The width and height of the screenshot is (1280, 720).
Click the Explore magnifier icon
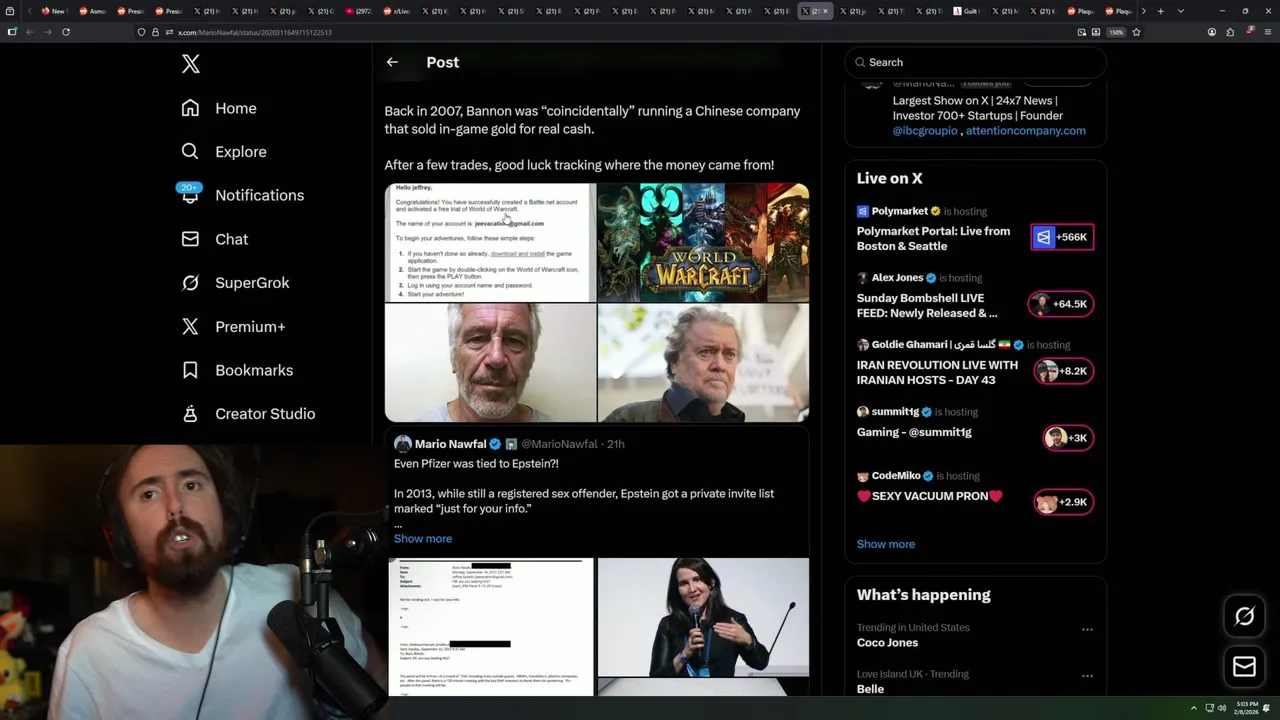(190, 152)
